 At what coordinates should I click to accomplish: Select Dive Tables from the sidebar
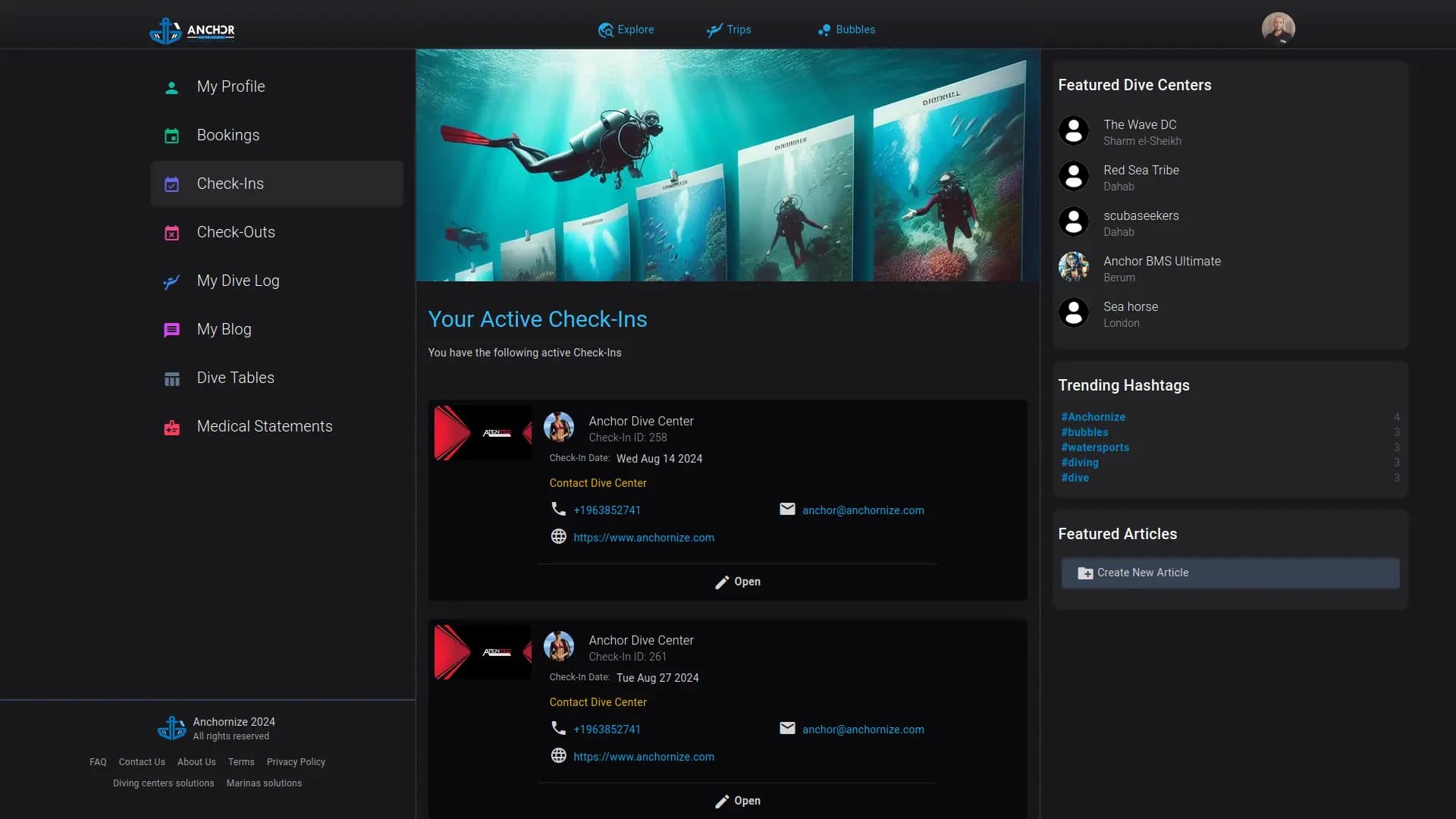236,378
